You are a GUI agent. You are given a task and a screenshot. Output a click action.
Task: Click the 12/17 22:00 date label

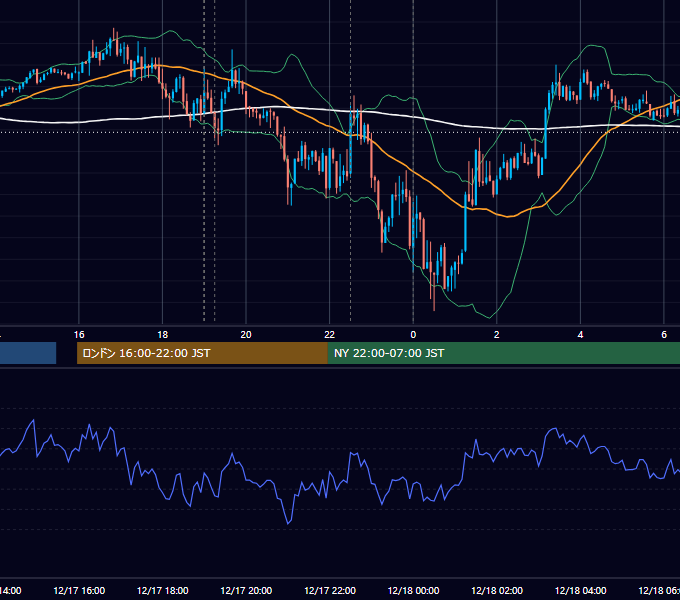(x=330, y=590)
